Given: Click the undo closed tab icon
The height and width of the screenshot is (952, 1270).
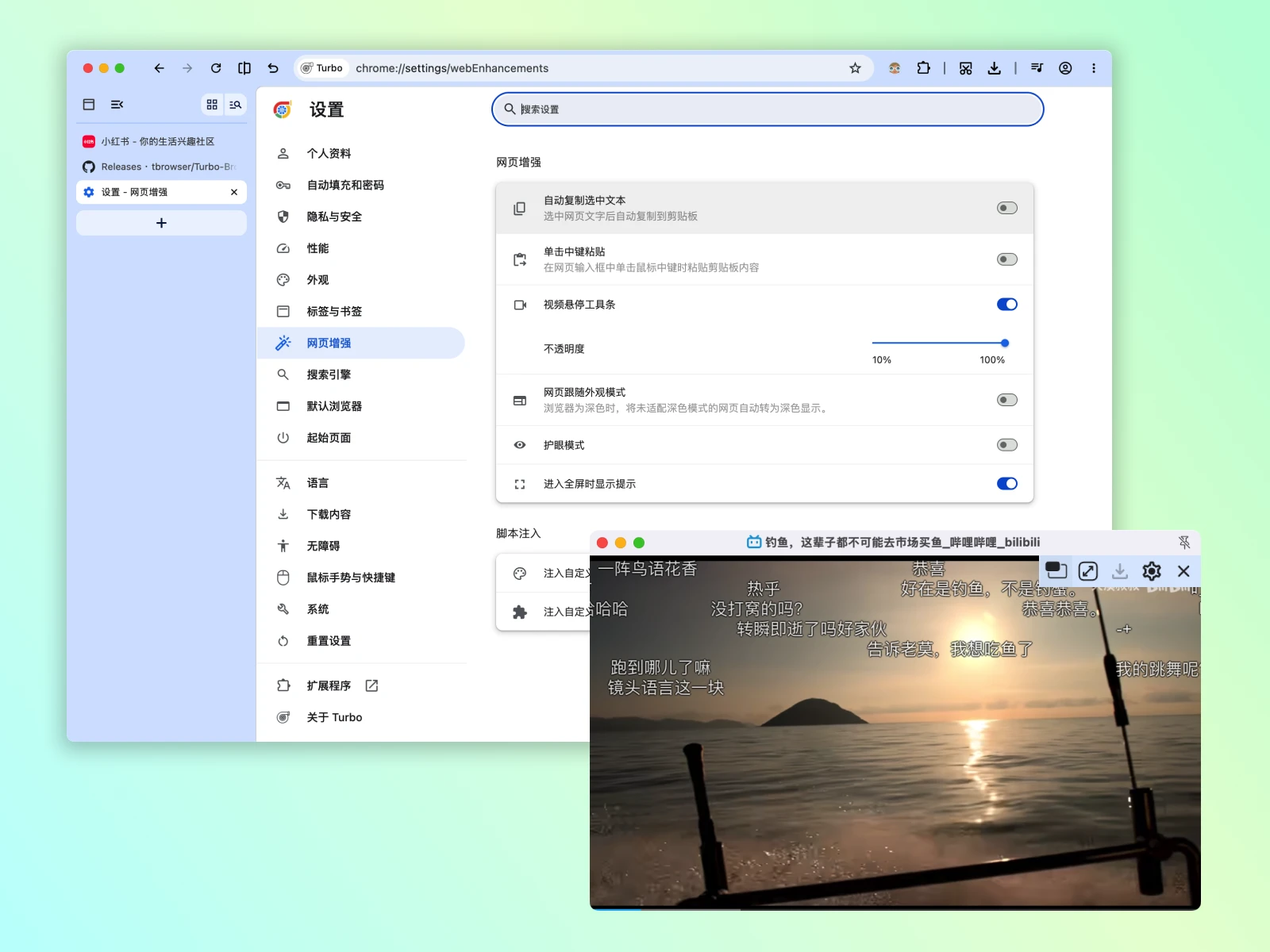Looking at the screenshot, I should 273,68.
